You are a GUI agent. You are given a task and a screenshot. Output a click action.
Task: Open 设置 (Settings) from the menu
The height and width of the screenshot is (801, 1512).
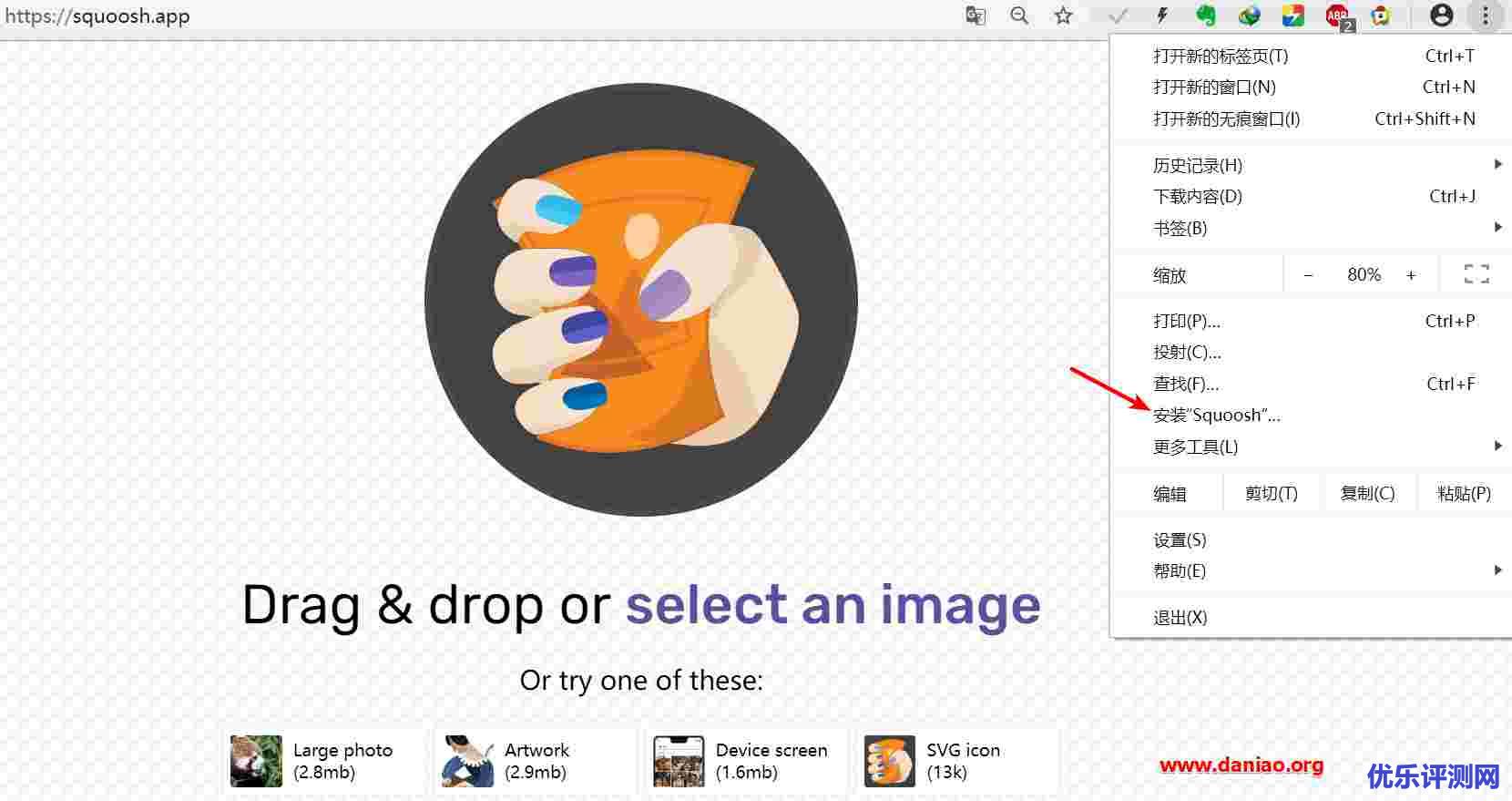(x=1311, y=539)
